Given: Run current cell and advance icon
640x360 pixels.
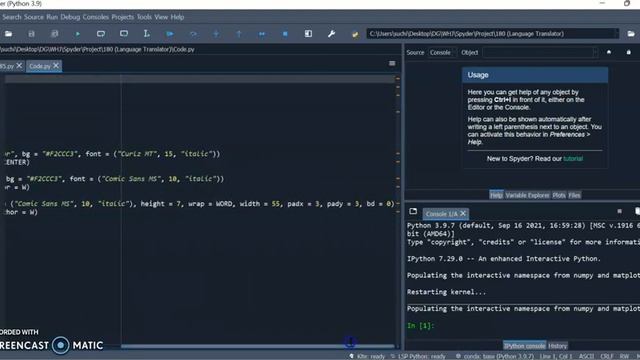Looking at the screenshot, I should tap(124, 34).
